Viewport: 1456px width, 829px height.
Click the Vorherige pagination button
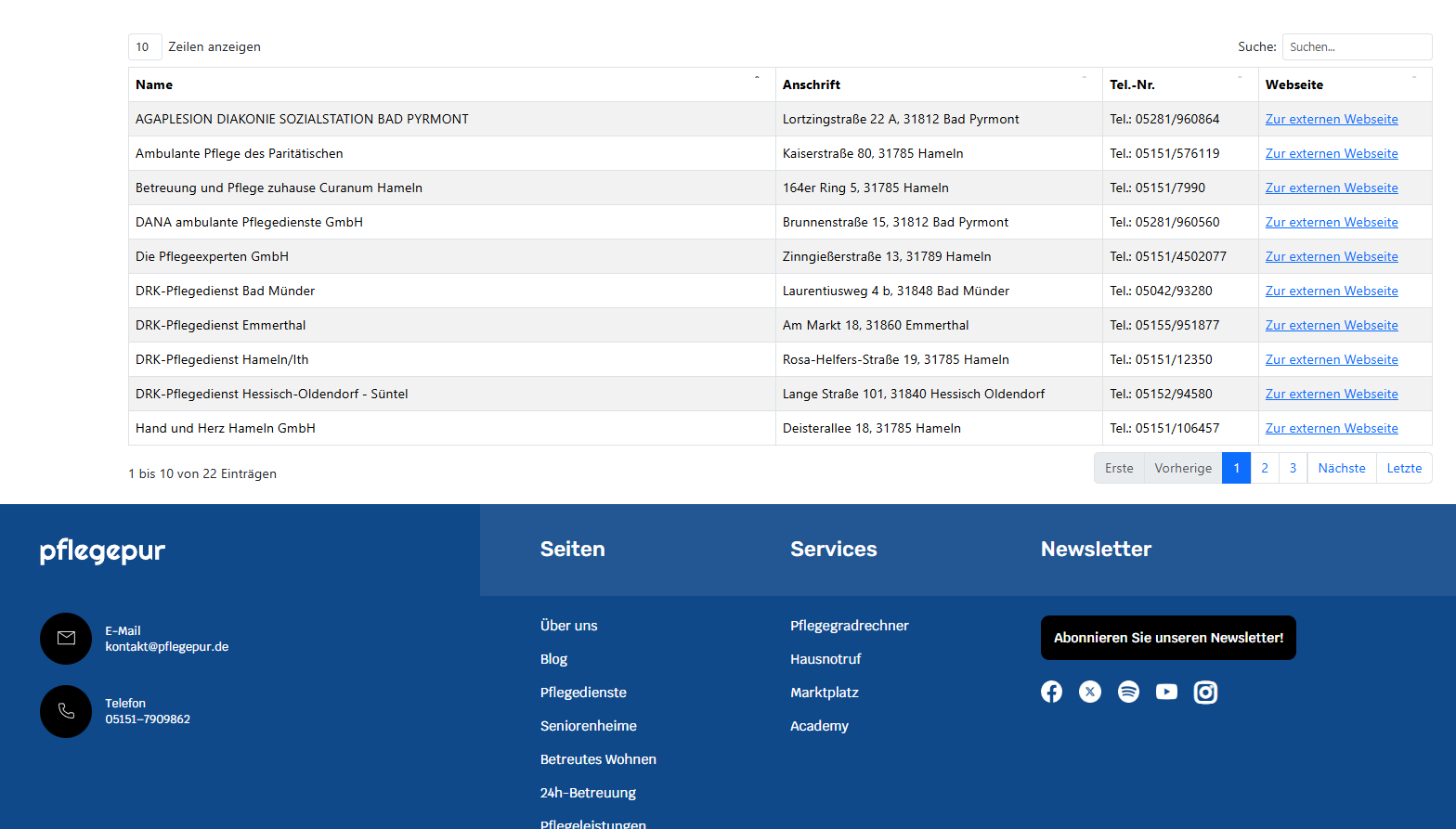click(x=1183, y=468)
